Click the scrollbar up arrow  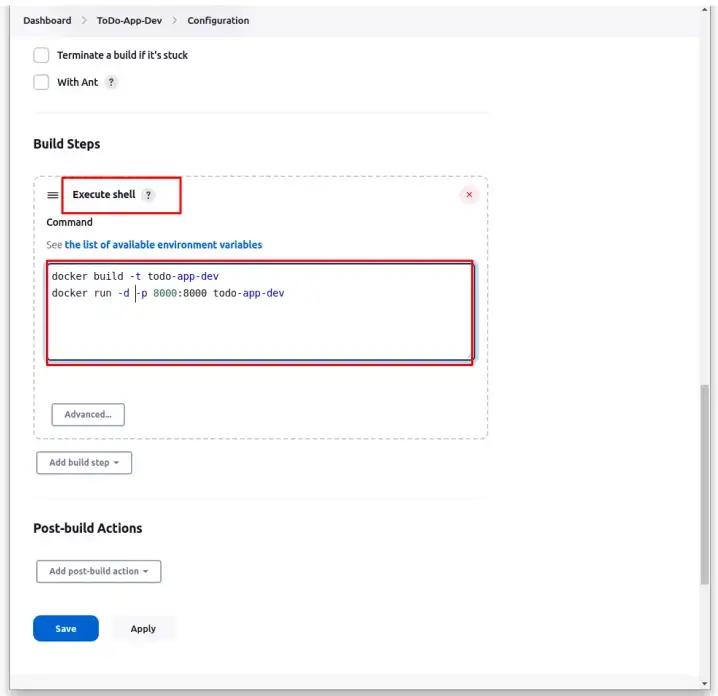[x=704, y=10]
